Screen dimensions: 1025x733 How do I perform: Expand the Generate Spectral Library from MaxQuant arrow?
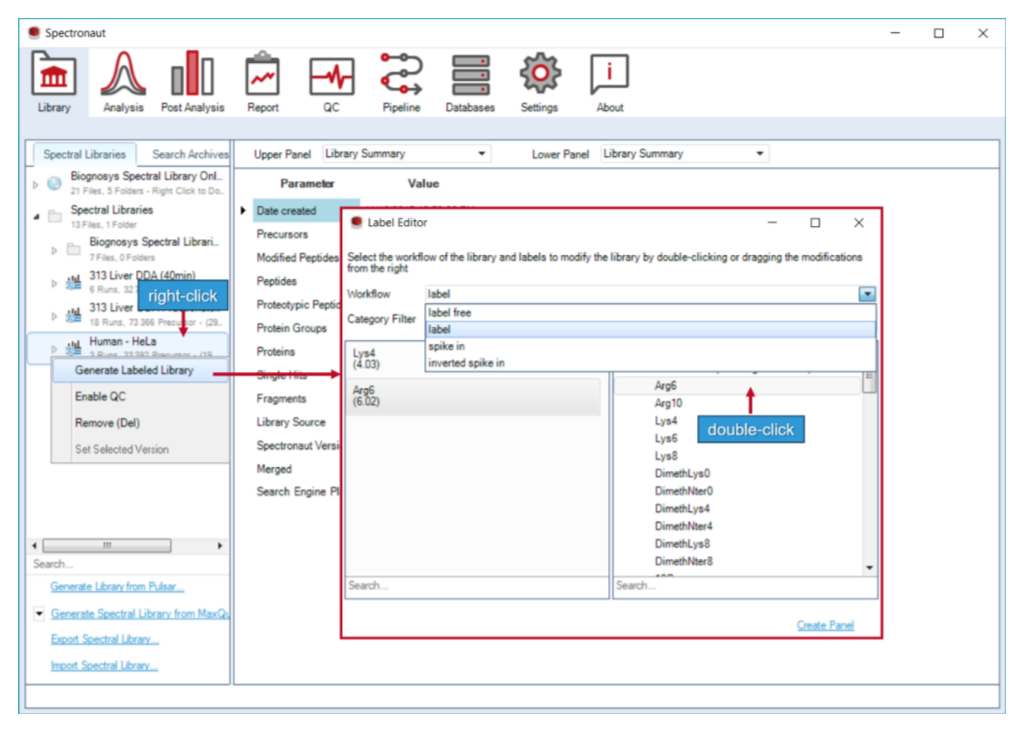pyautogui.click(x=39, y=613)
